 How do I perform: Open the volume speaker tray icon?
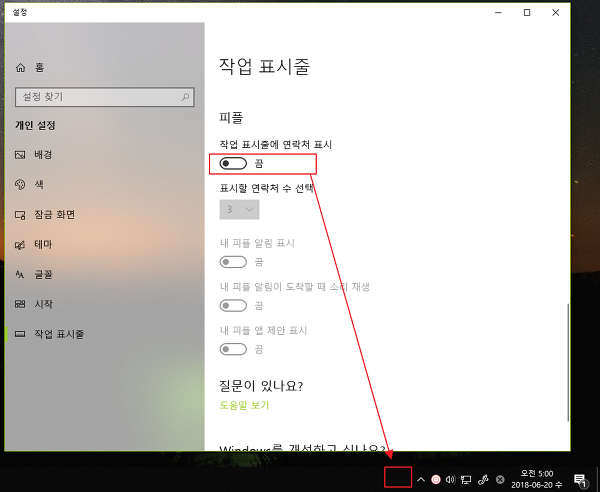pyautogui.click(x=450, y=479)
